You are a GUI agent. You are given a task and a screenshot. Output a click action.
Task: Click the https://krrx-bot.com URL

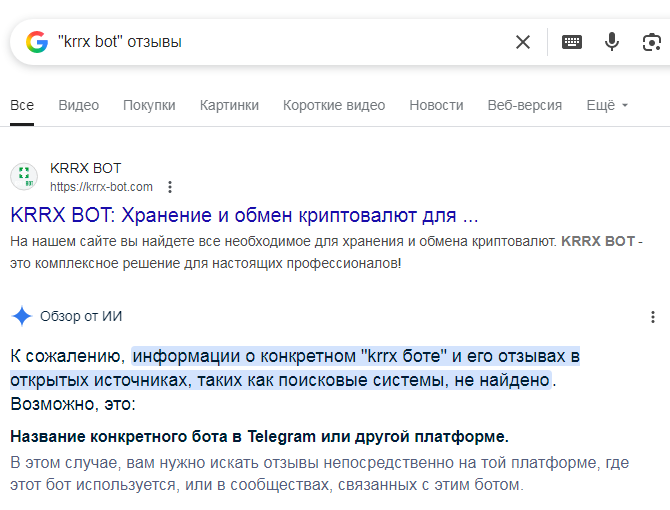click(101, 187)
